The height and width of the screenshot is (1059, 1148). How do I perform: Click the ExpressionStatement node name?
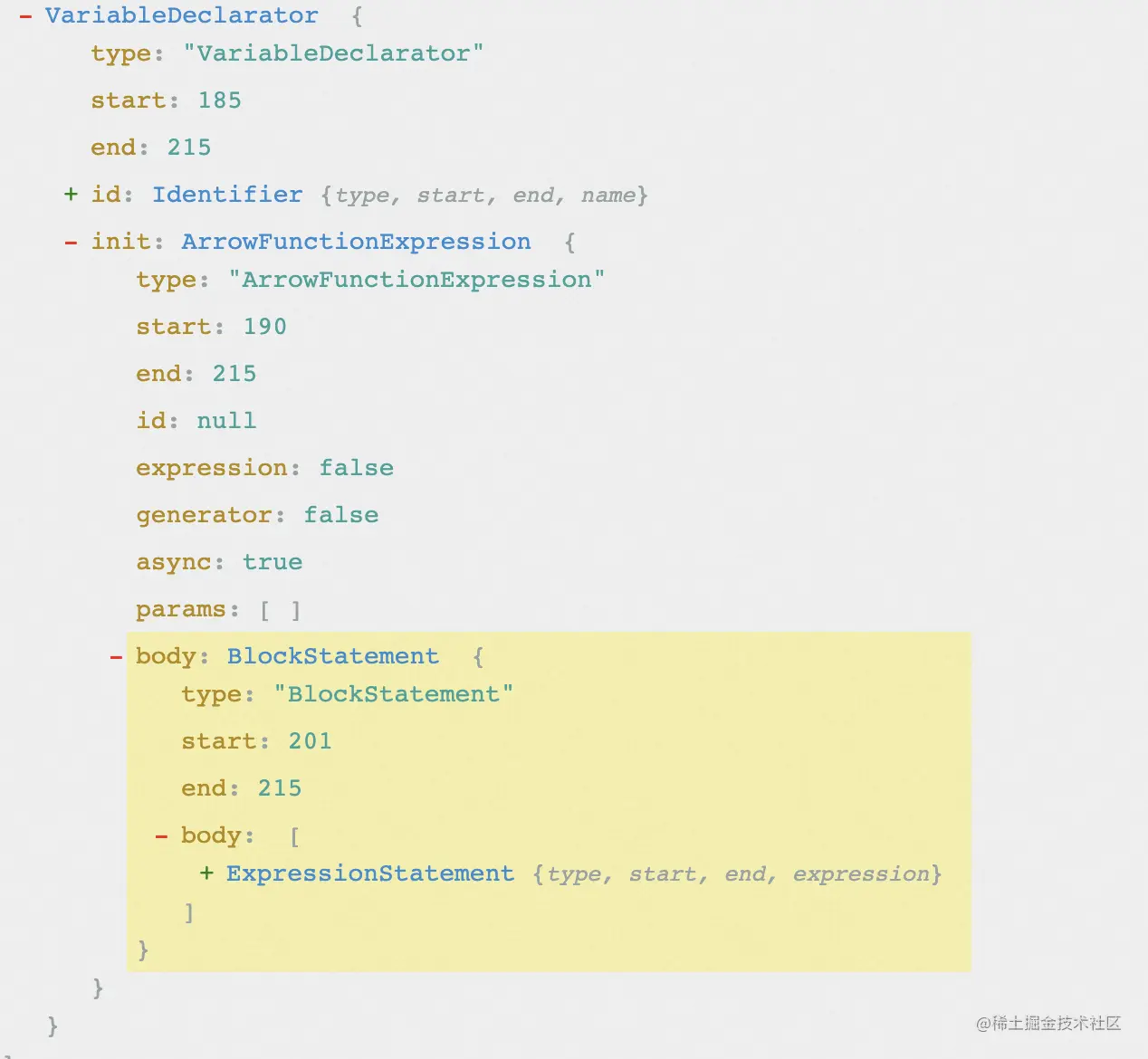click(369, 873)
